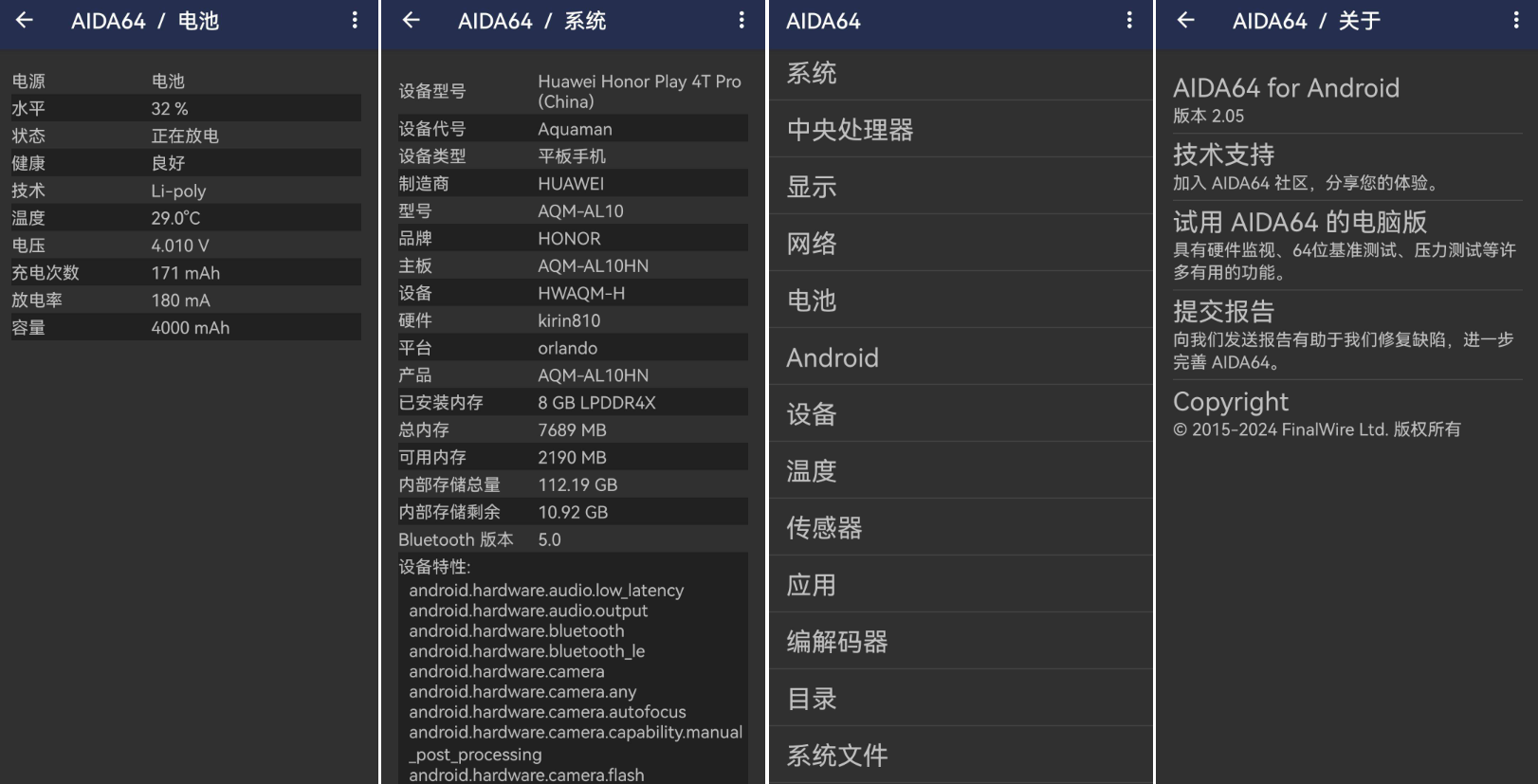Select codename value Aquaman
Screen dimensions: 1538x784
[575, 129]
